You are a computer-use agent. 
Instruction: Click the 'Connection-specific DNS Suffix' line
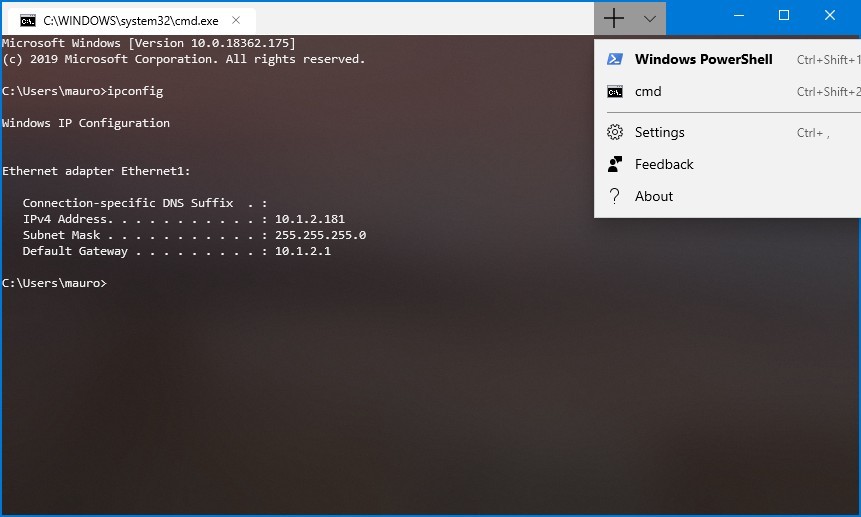[x=145, y=203]
